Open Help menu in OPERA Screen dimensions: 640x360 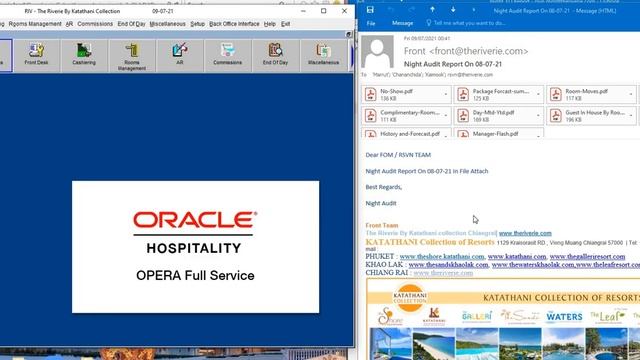click(x=269, y=24)
